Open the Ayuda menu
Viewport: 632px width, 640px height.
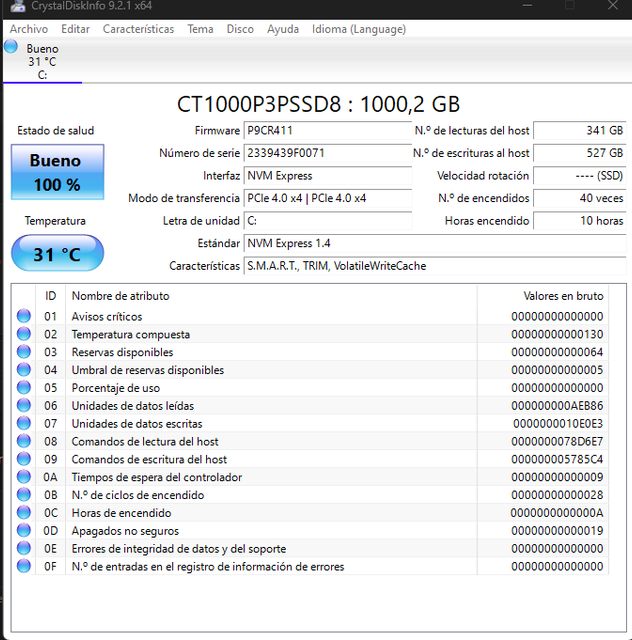point(283,29)
